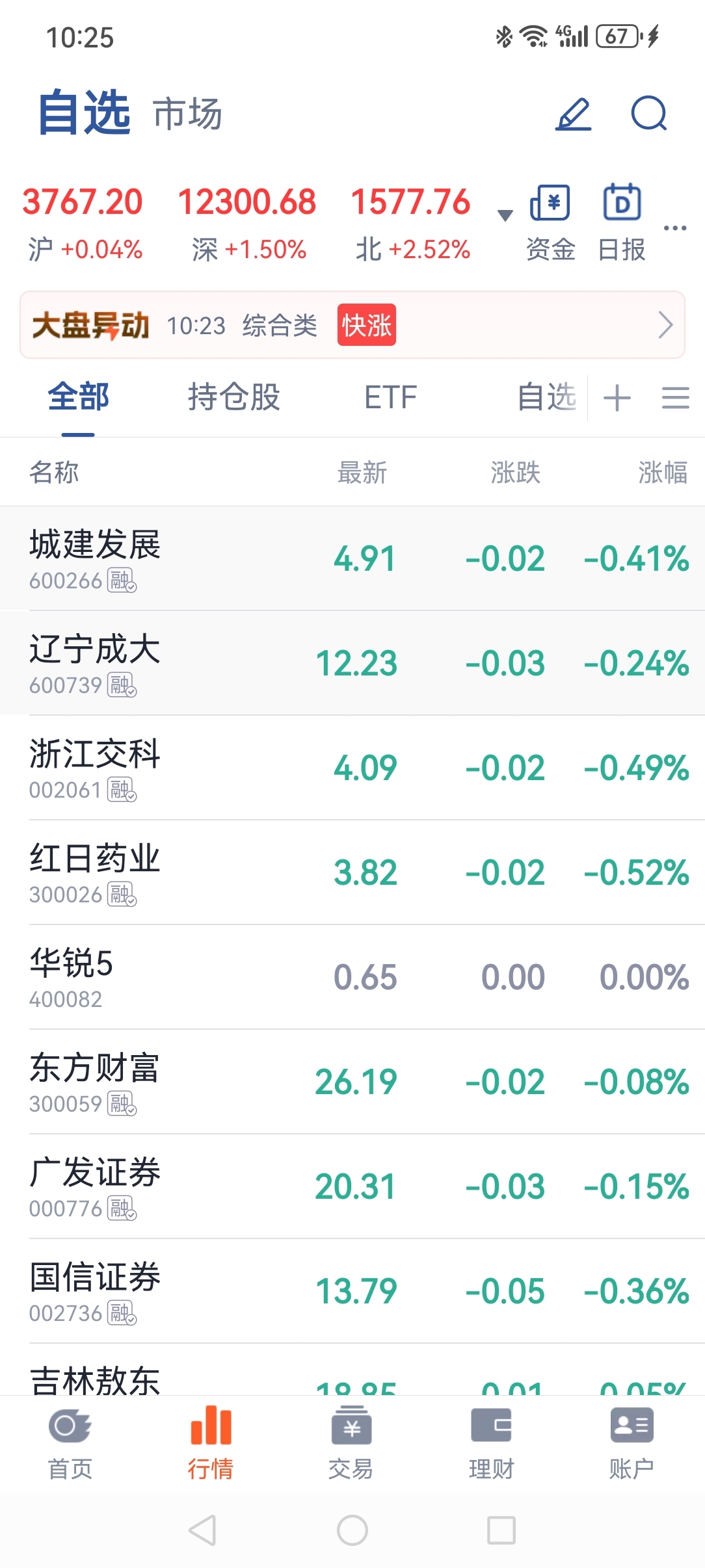
Task: Open 交易 trade tab icon
Action: 351,1425
